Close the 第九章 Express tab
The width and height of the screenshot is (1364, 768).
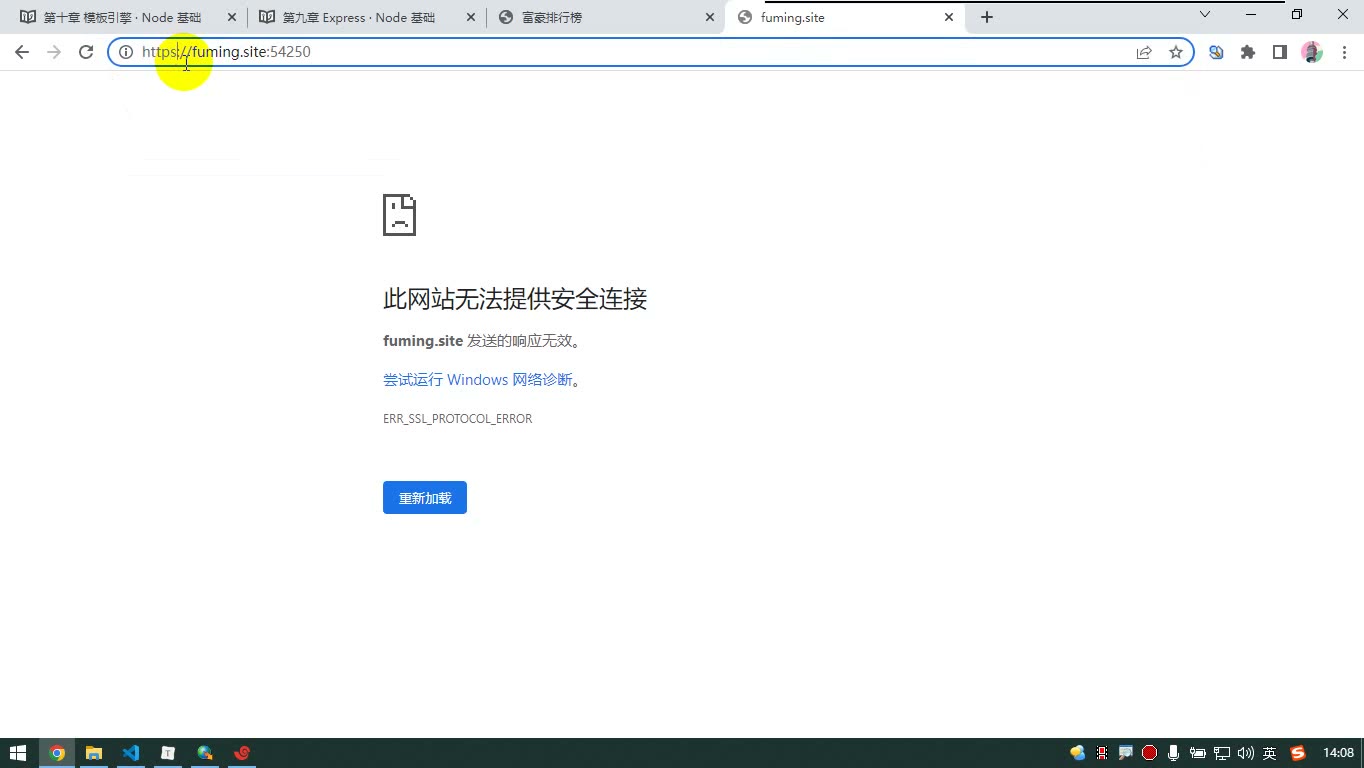coord(471,18)
